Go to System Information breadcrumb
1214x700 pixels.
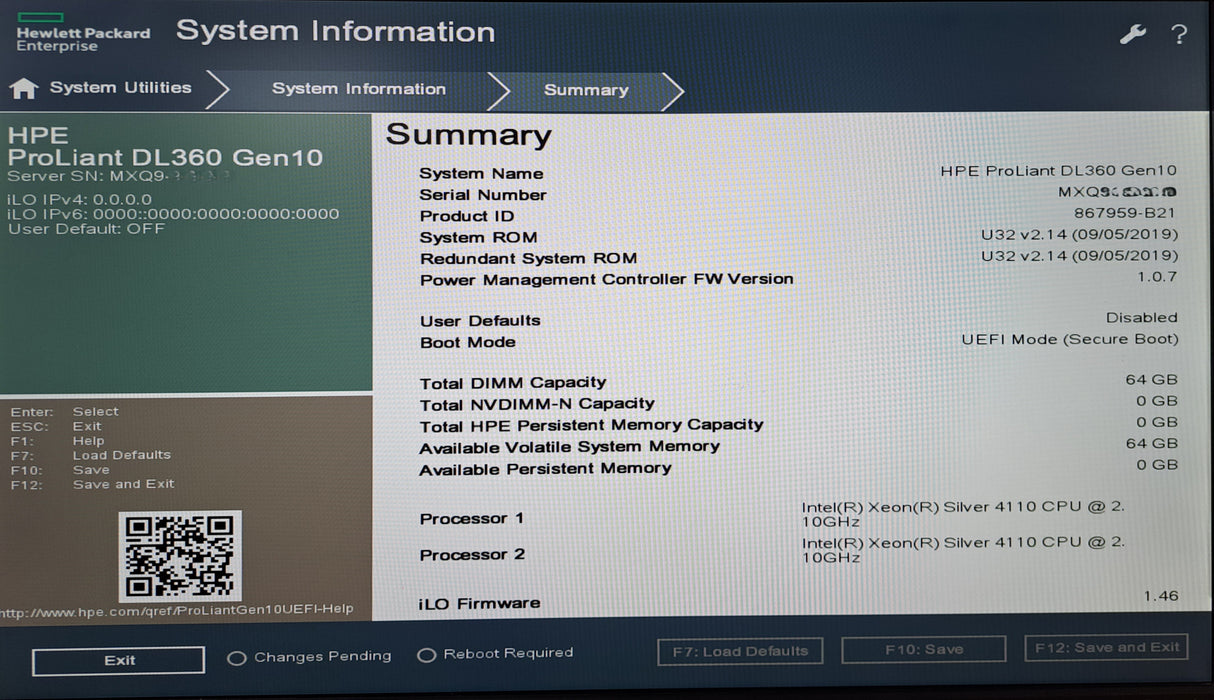tap(359, 89)
